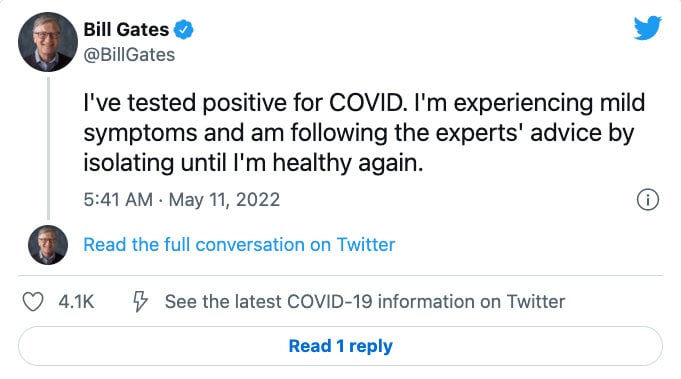Click the Read 1 reply button

click(340, 346)
